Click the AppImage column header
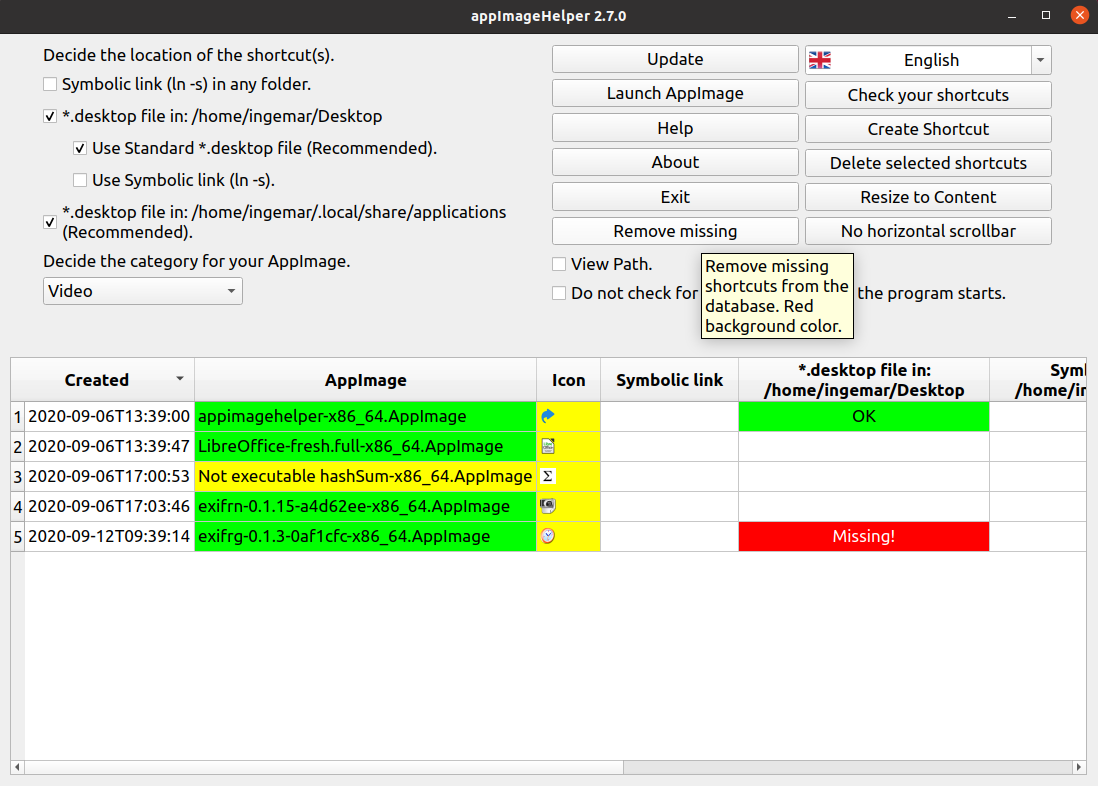 click(x=366, y=380)
